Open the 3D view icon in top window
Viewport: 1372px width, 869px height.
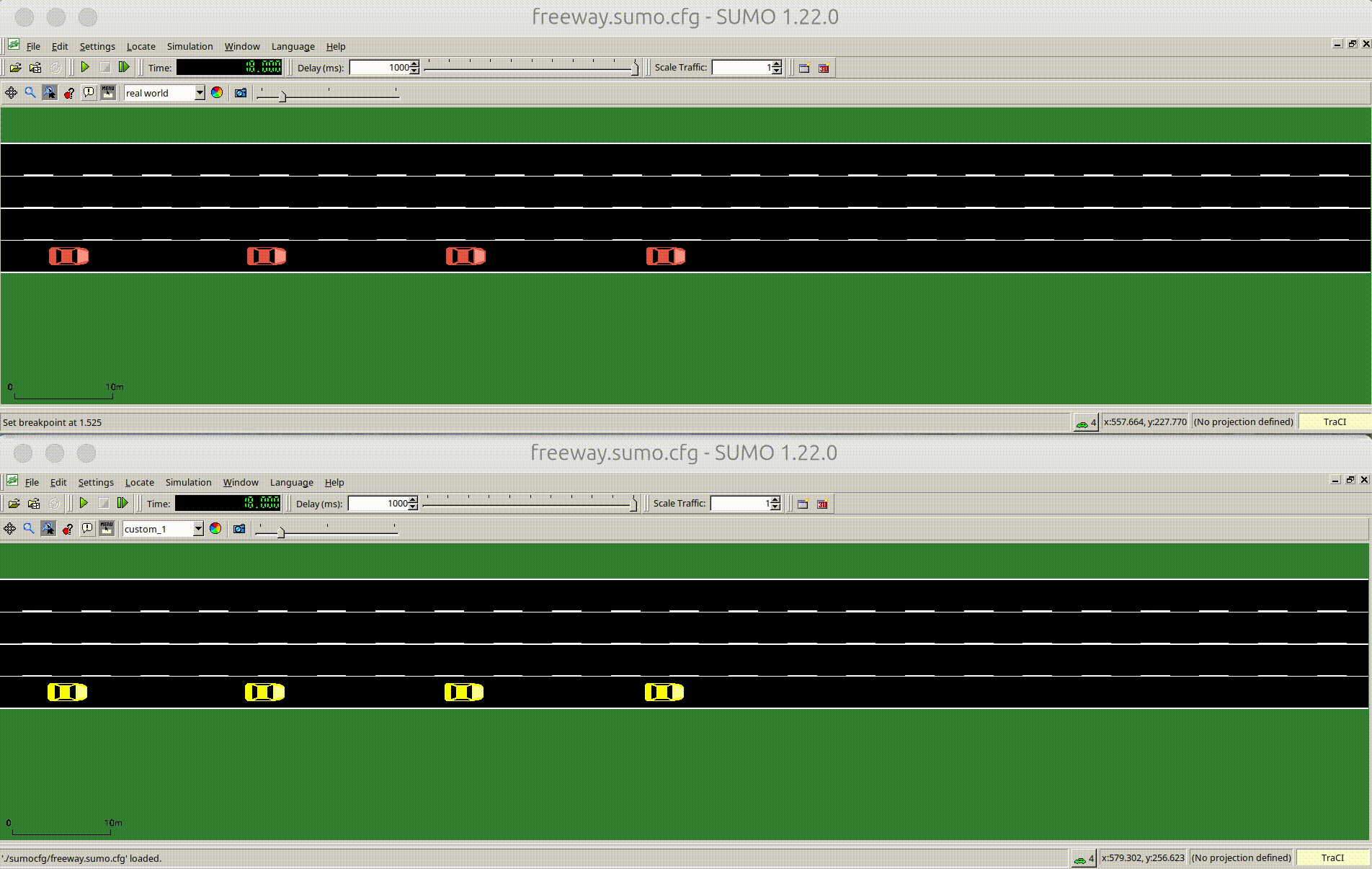824,68
